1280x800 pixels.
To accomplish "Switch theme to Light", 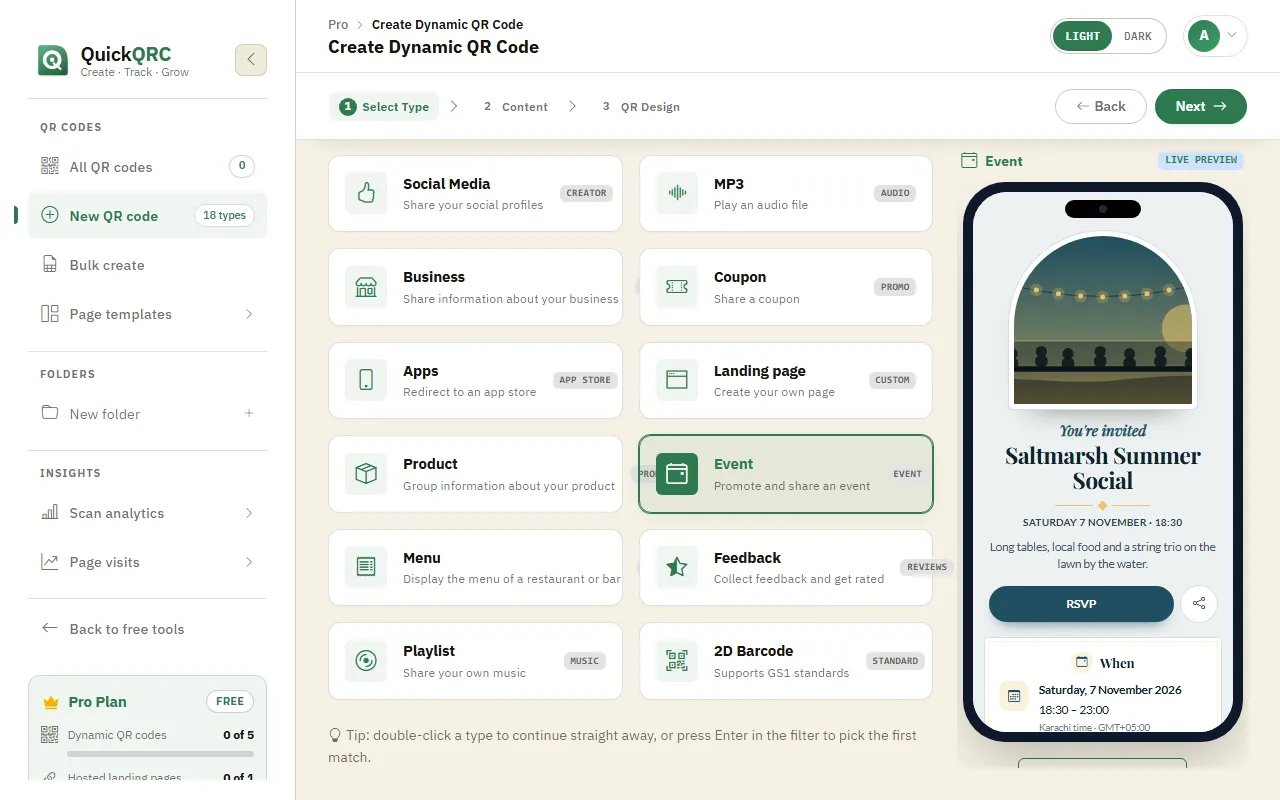I will coord(1082,36).
